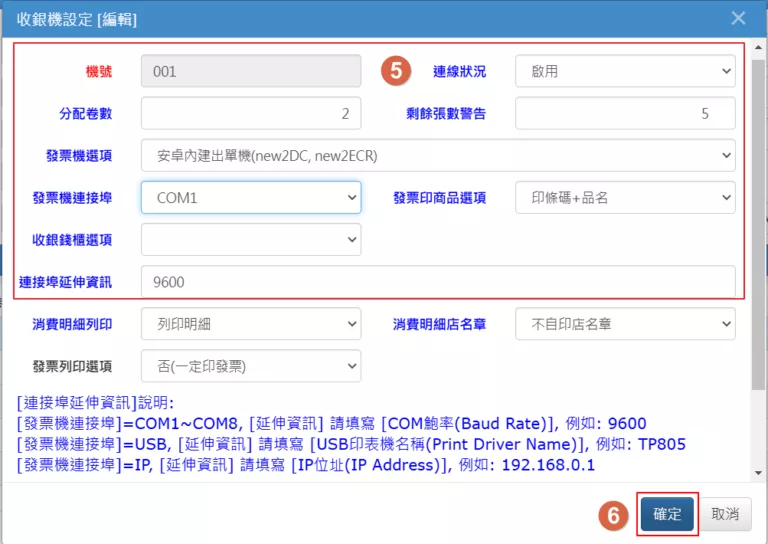This screenshot has height=544, width=768.
Task: Click the 消費明細店名章 label
Action: (439, 325)
